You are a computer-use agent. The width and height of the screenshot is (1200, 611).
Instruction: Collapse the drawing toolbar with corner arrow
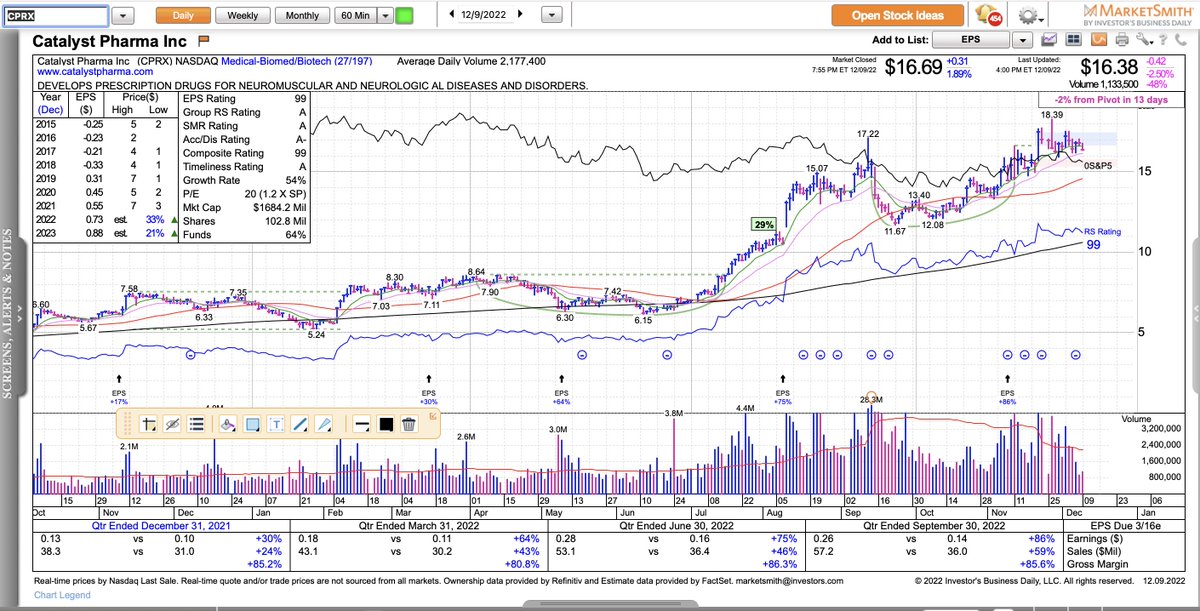tap(433, 414)
